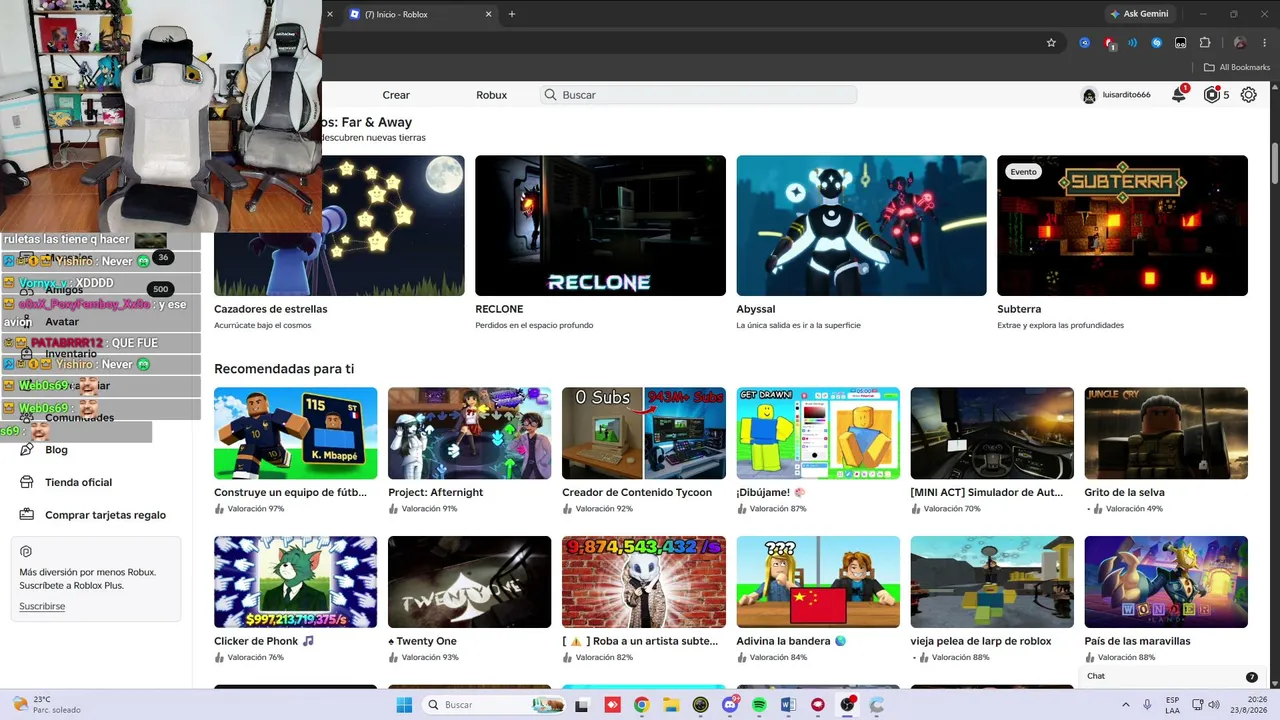This screenshot has height=720, width=1280.
Task: Go to the Robux menu item
Action: coord(492,95)
